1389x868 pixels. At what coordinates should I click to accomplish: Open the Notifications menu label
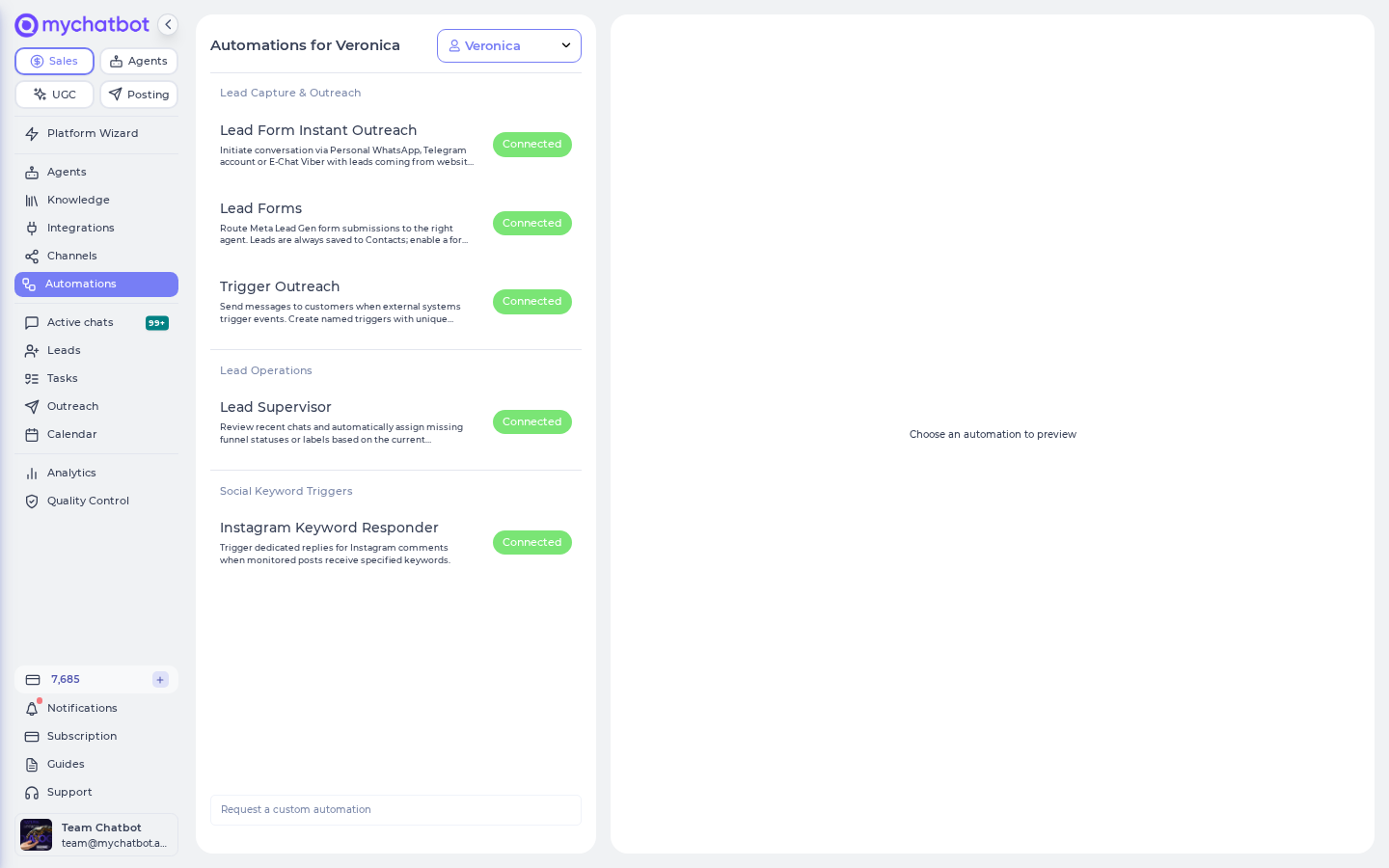click(x=82, y=709)
